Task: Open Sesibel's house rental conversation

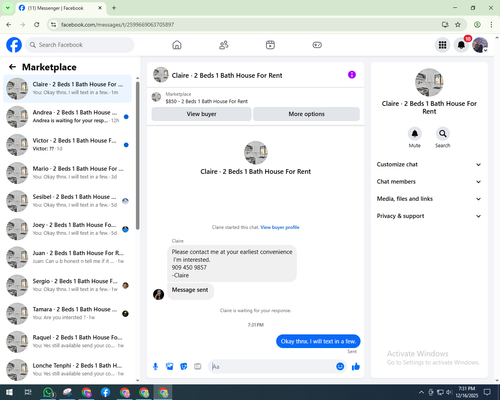Action: [x=68, y=201]
